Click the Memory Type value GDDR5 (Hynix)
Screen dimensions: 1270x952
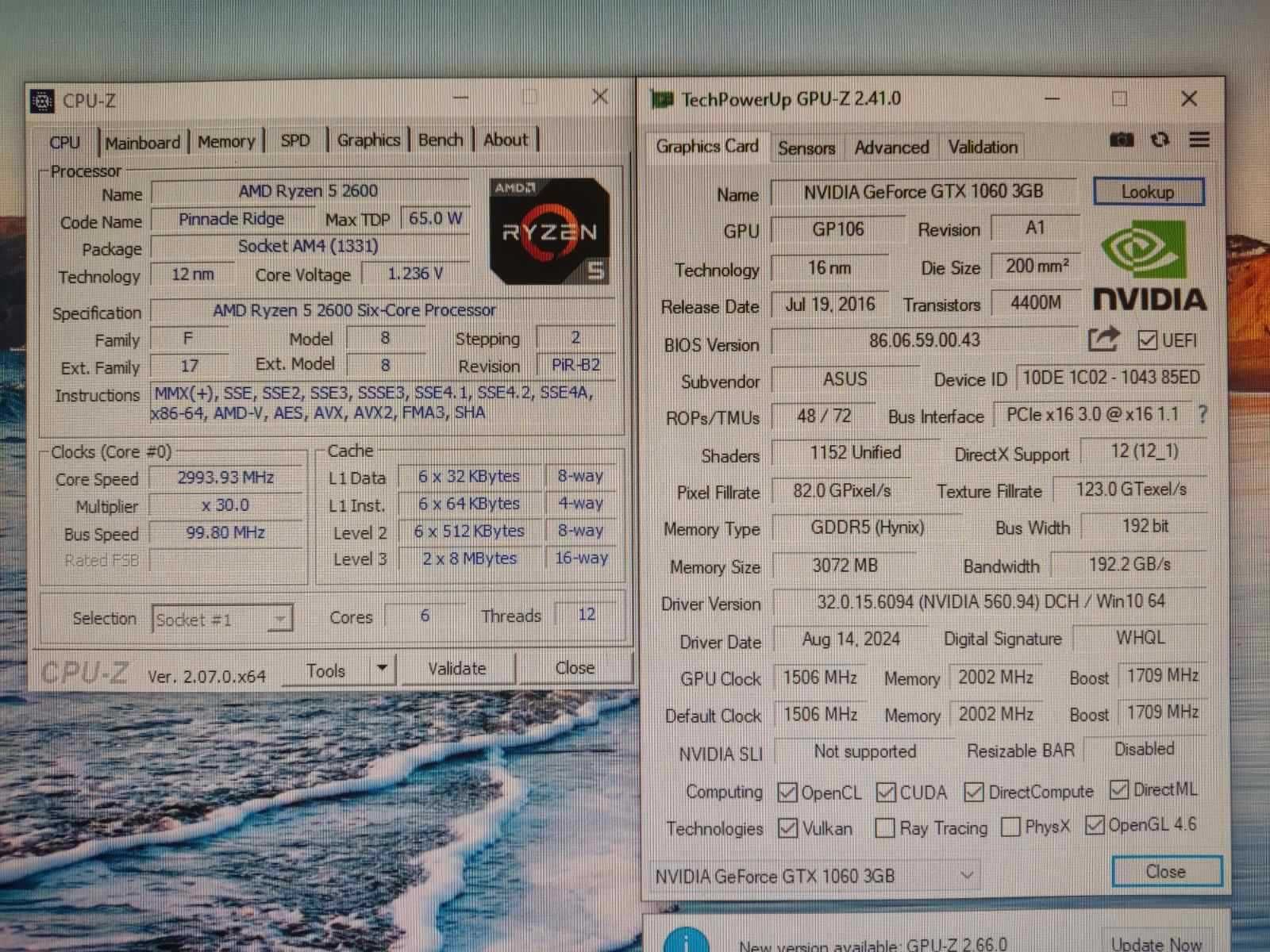click(867, 528)
